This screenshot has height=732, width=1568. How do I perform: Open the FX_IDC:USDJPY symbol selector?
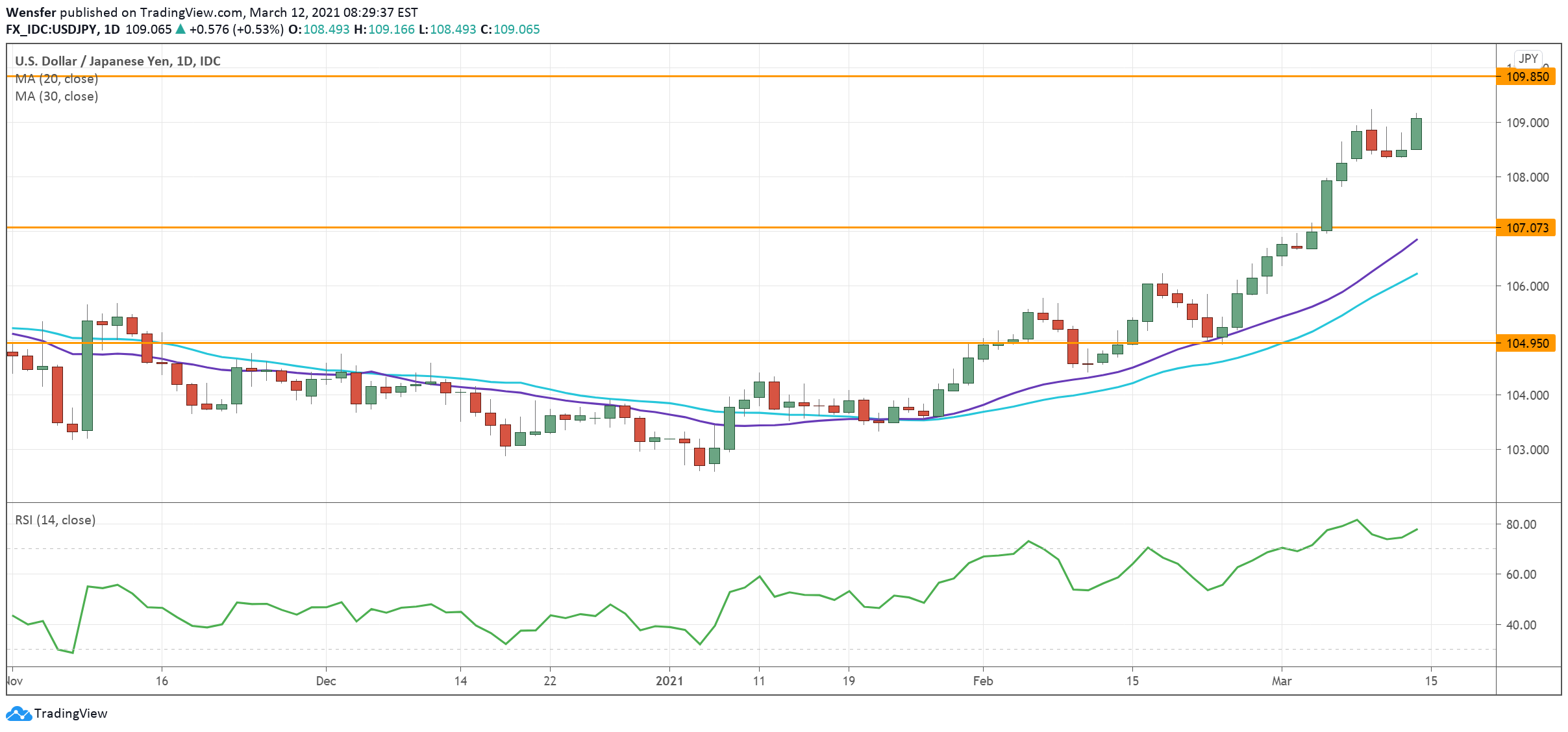(x=52, y=29)
